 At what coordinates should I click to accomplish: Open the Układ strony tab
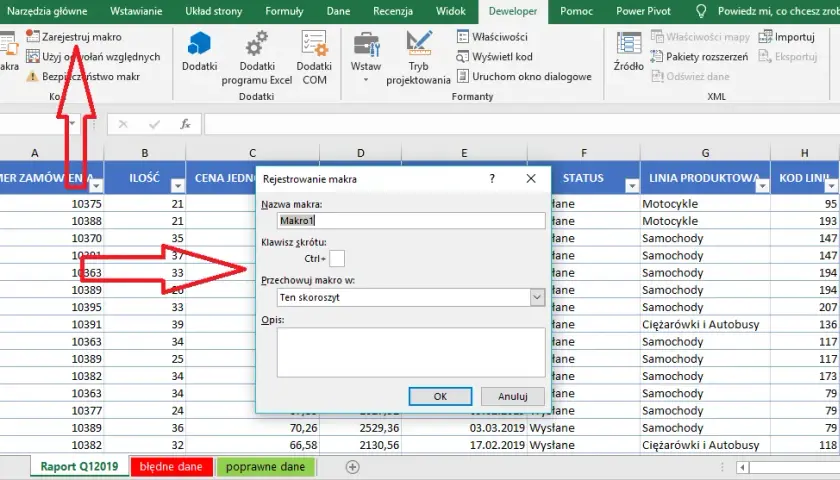pos(214,11)
